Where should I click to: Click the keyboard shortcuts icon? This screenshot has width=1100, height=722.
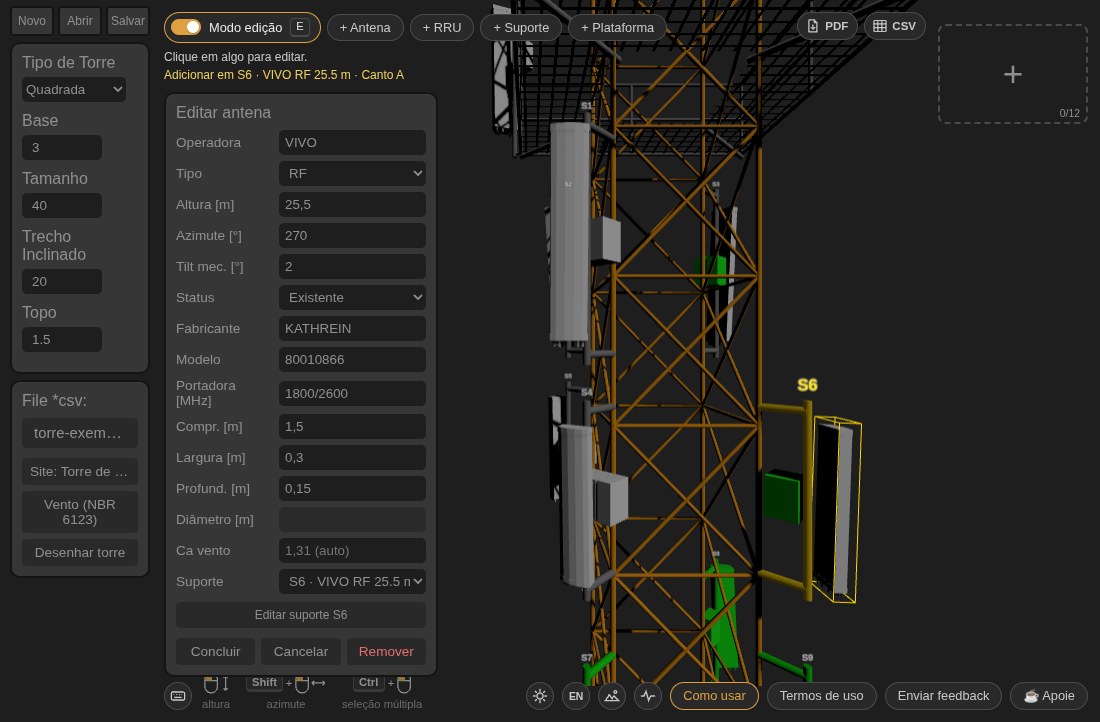point(178,696)
